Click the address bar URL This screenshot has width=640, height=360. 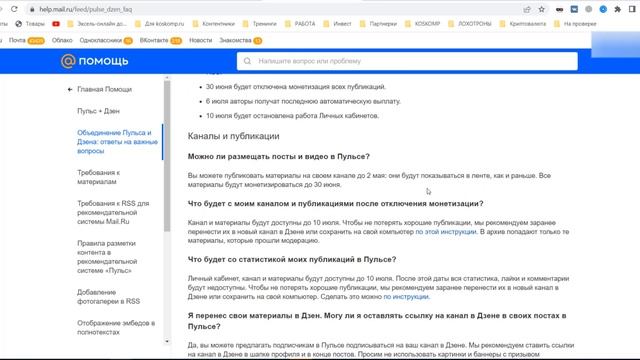pyautogui.click(x=86, y=9)
